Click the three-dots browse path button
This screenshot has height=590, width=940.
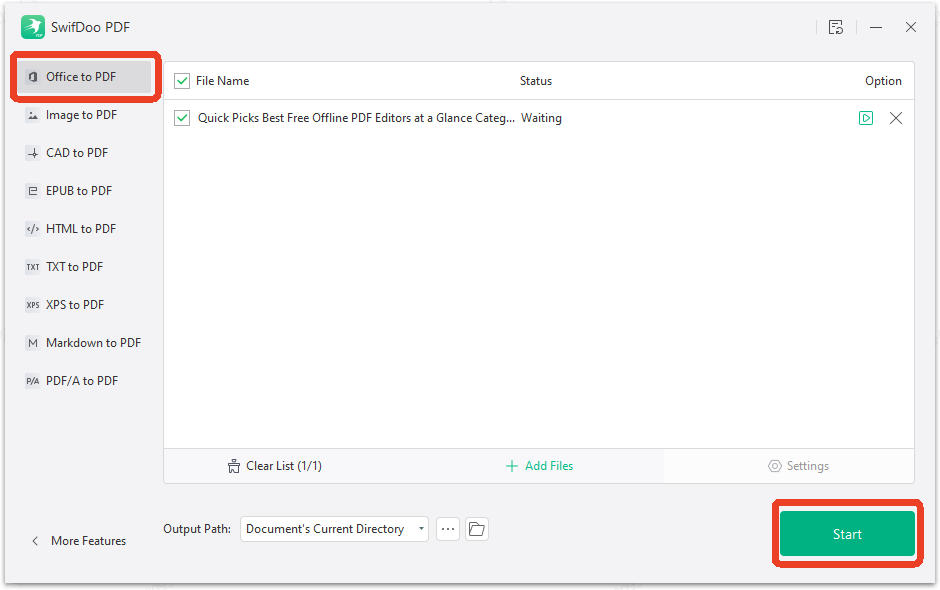pos(448,529)
